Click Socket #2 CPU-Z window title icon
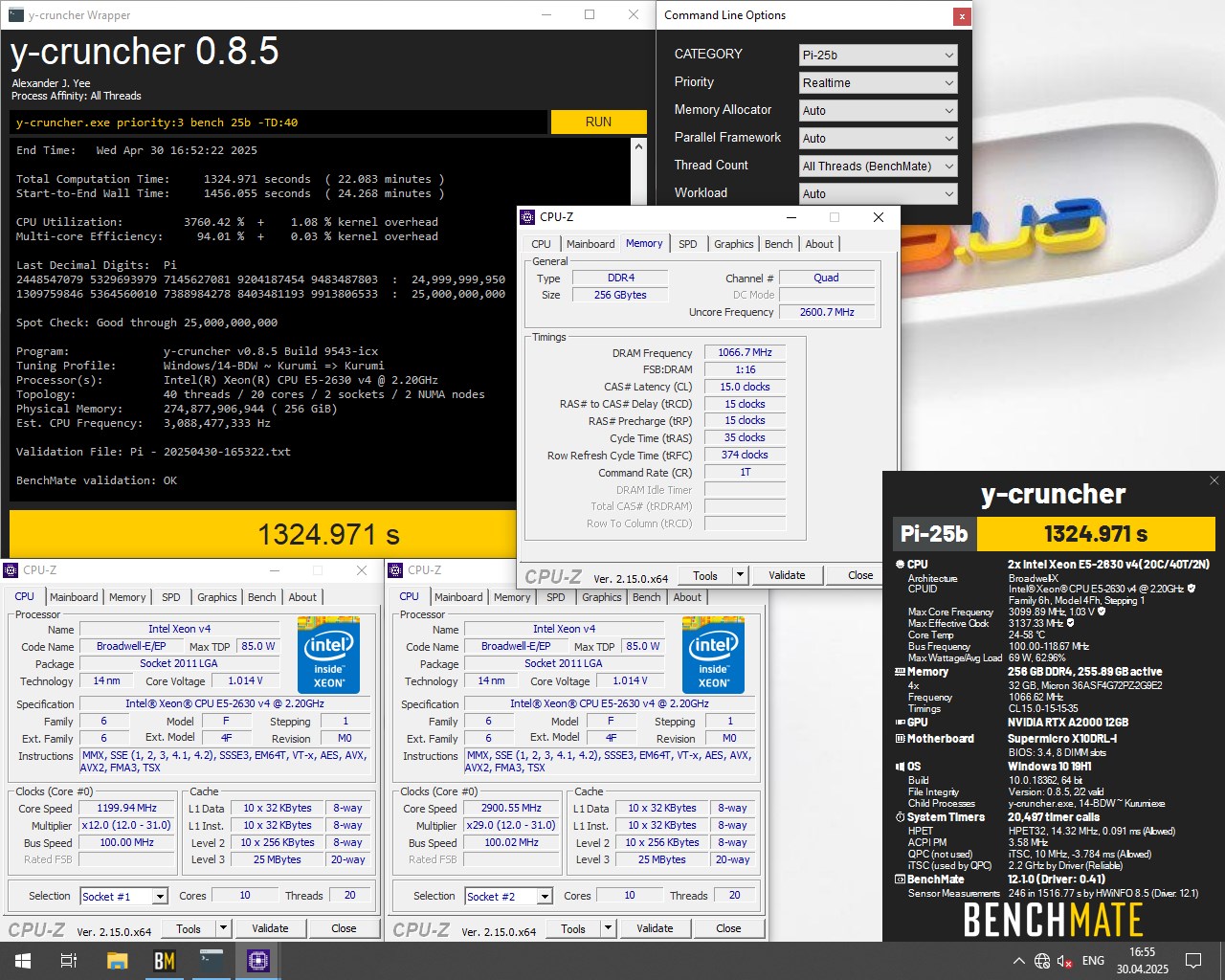 (396, 570)
